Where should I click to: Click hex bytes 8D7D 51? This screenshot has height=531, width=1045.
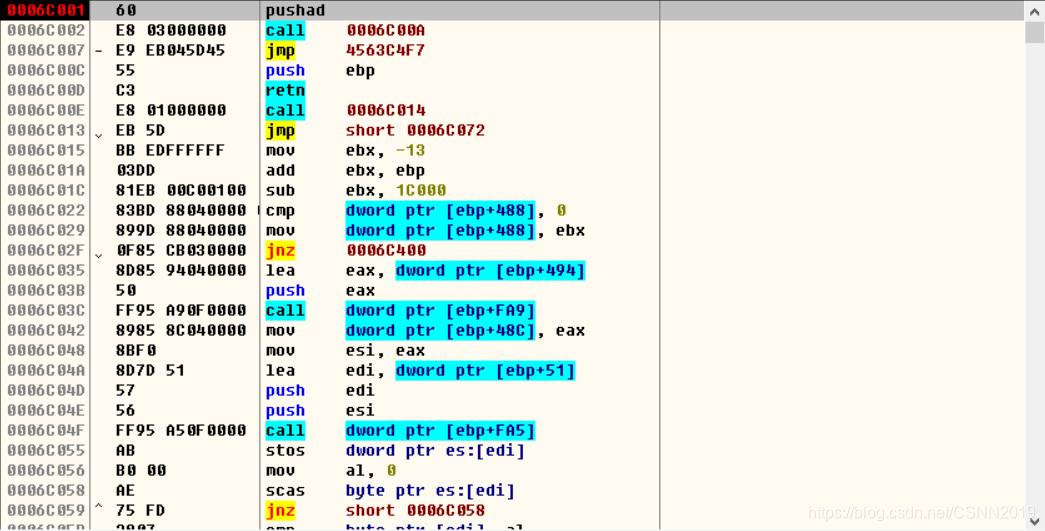151,370
